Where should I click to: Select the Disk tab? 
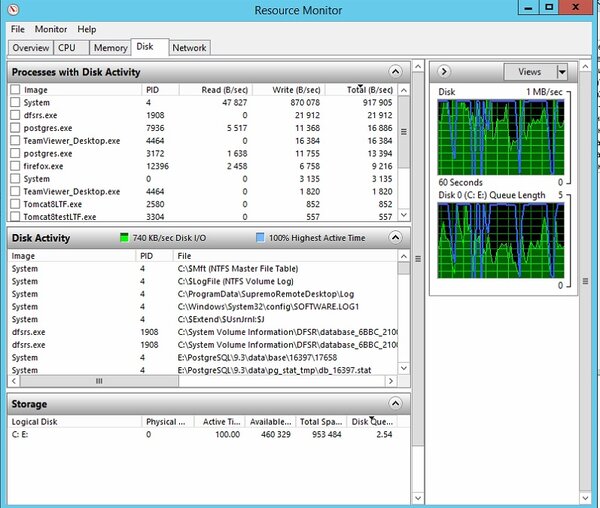149,47
